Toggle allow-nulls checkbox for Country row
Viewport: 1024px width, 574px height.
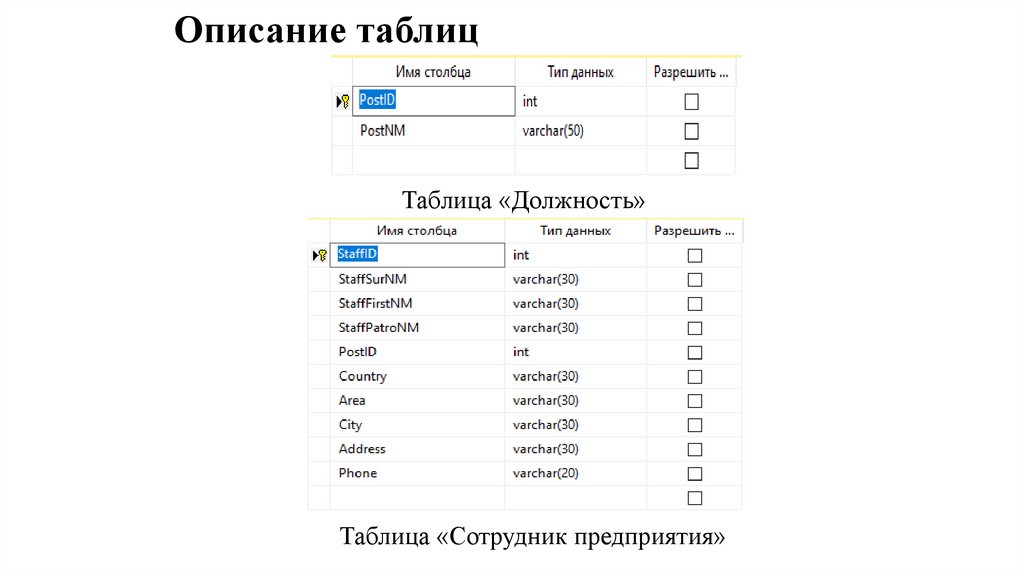(x=695, y=377)
